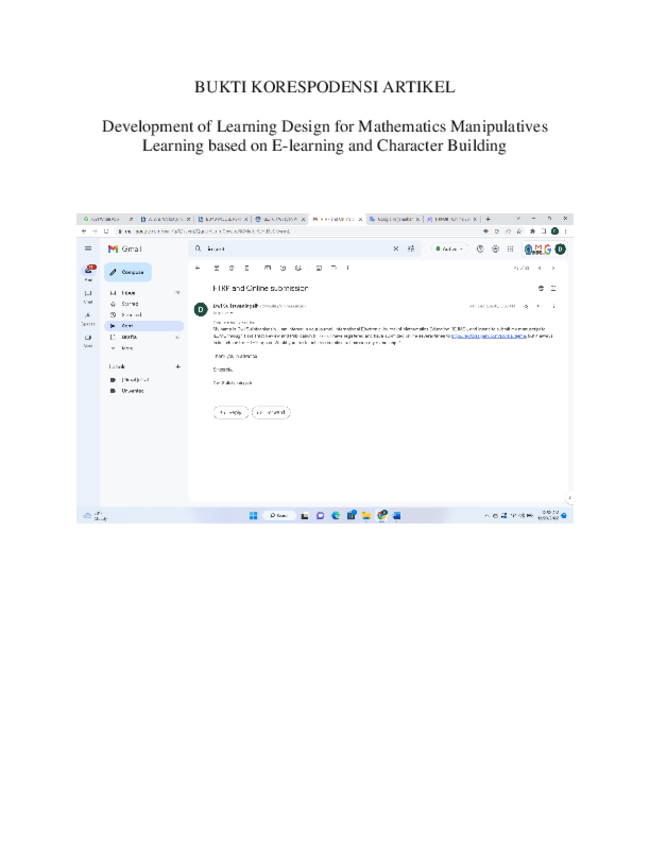Open Gmail settings gear
This screenshot has width=650, height=841.
click(x=496, y=249)
